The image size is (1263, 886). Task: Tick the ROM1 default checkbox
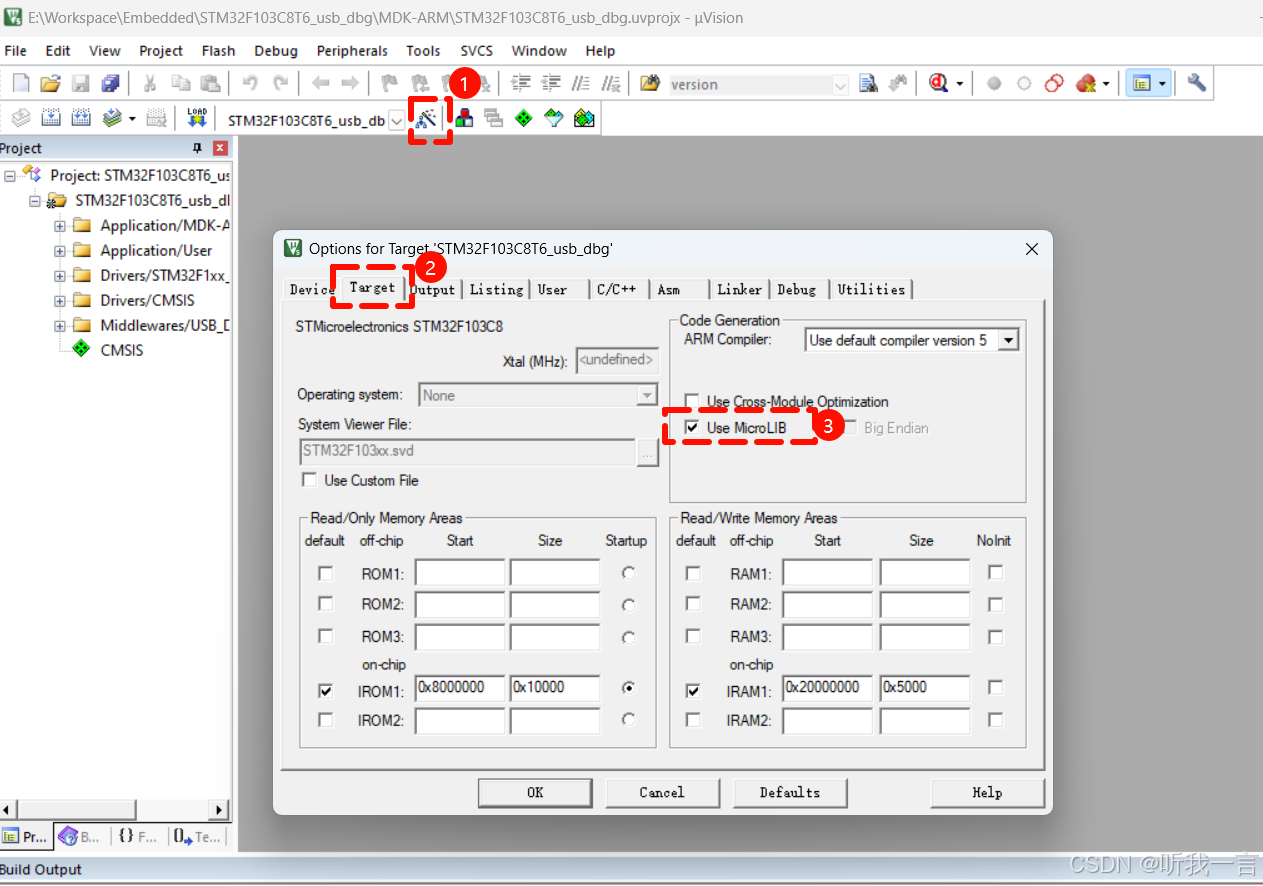(325, 574)
